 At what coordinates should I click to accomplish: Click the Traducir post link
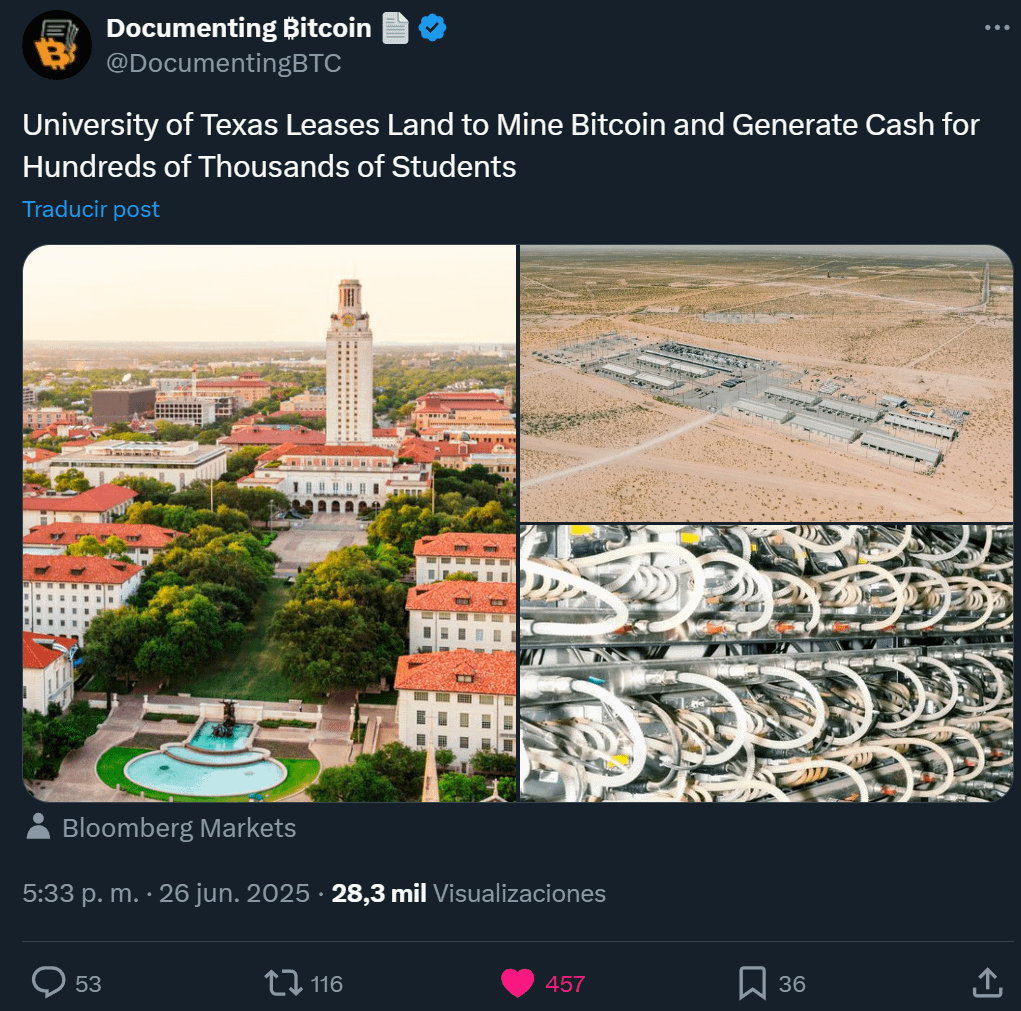tap(91, 209)
